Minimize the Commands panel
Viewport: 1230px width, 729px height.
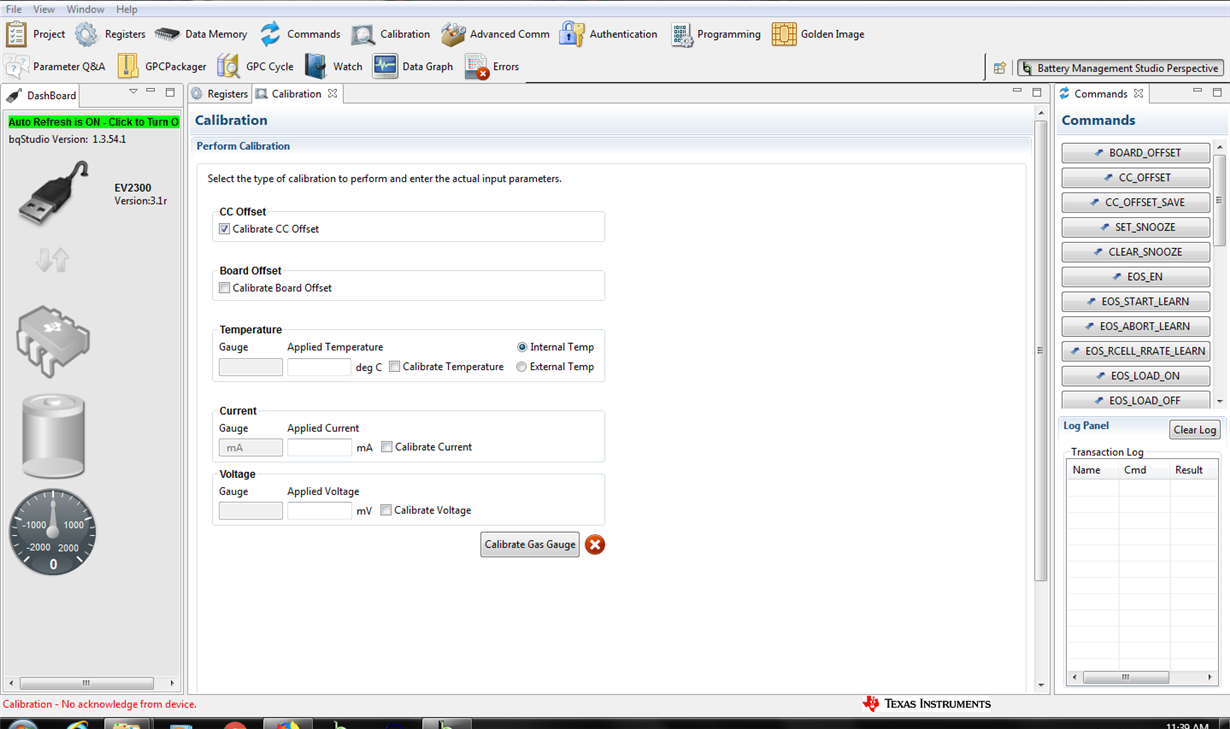1197,92
